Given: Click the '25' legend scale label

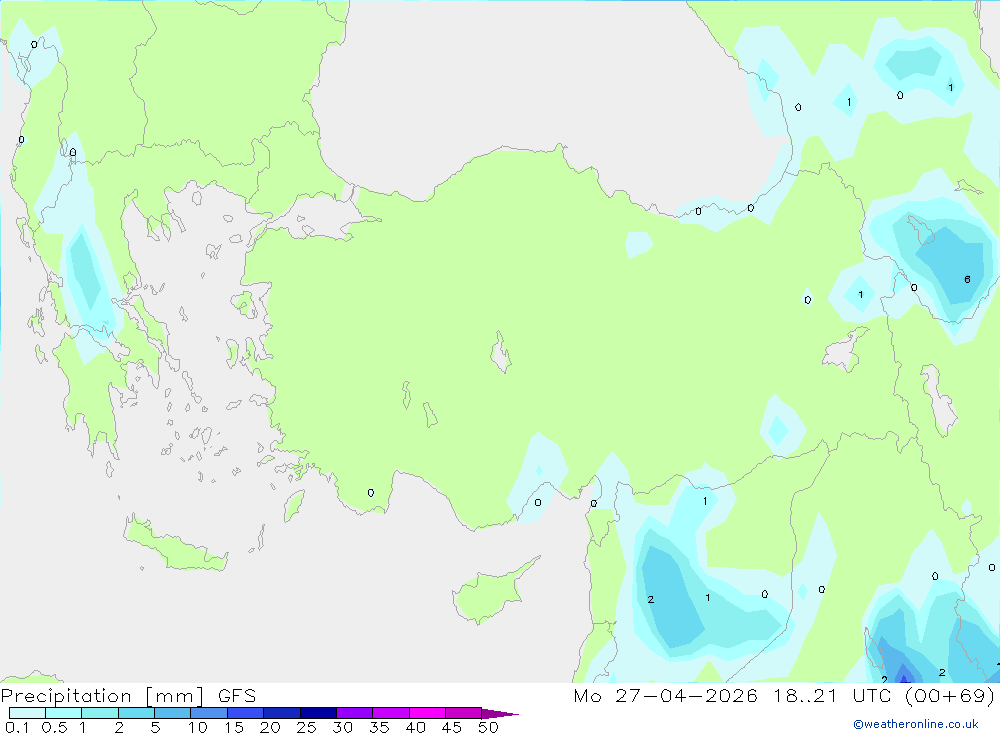Looking at the screenshot, I should coord(306,727).
